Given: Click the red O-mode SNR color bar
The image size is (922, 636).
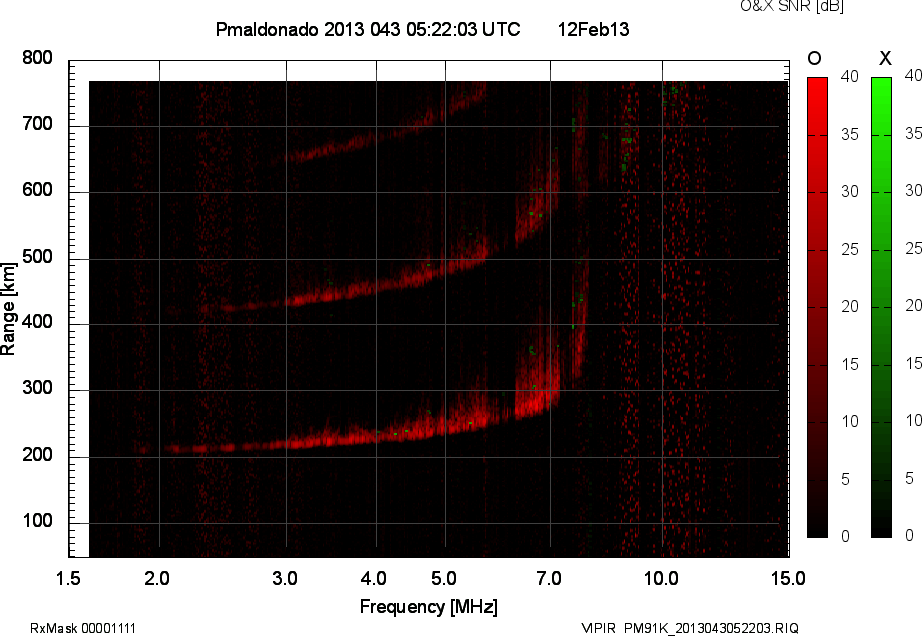Looking at the screenshot, I should [x=817, y=307].
